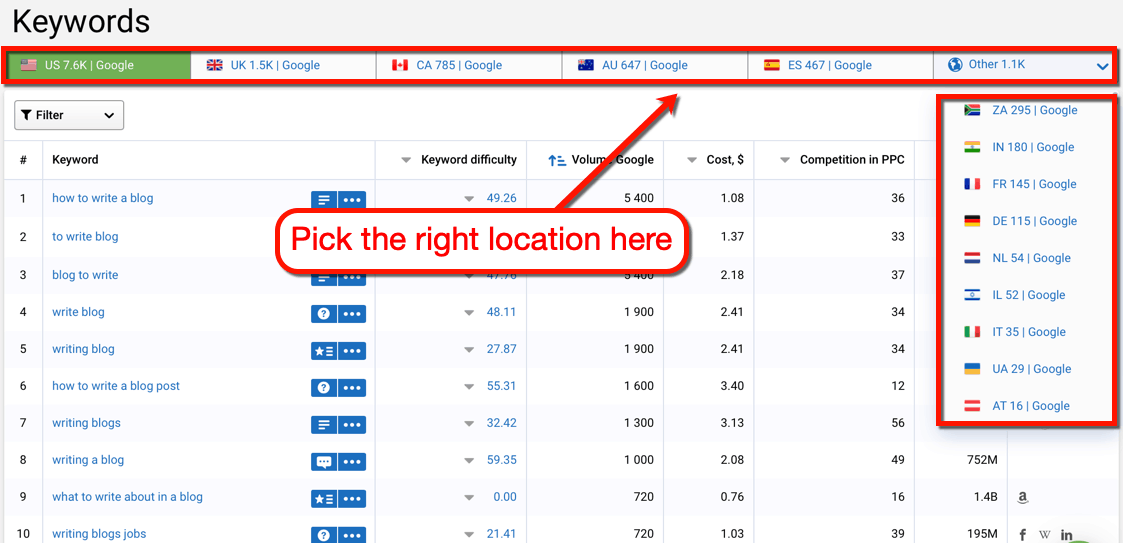
Task: Open the Filter dropdown
Action: tap(69, 115)
